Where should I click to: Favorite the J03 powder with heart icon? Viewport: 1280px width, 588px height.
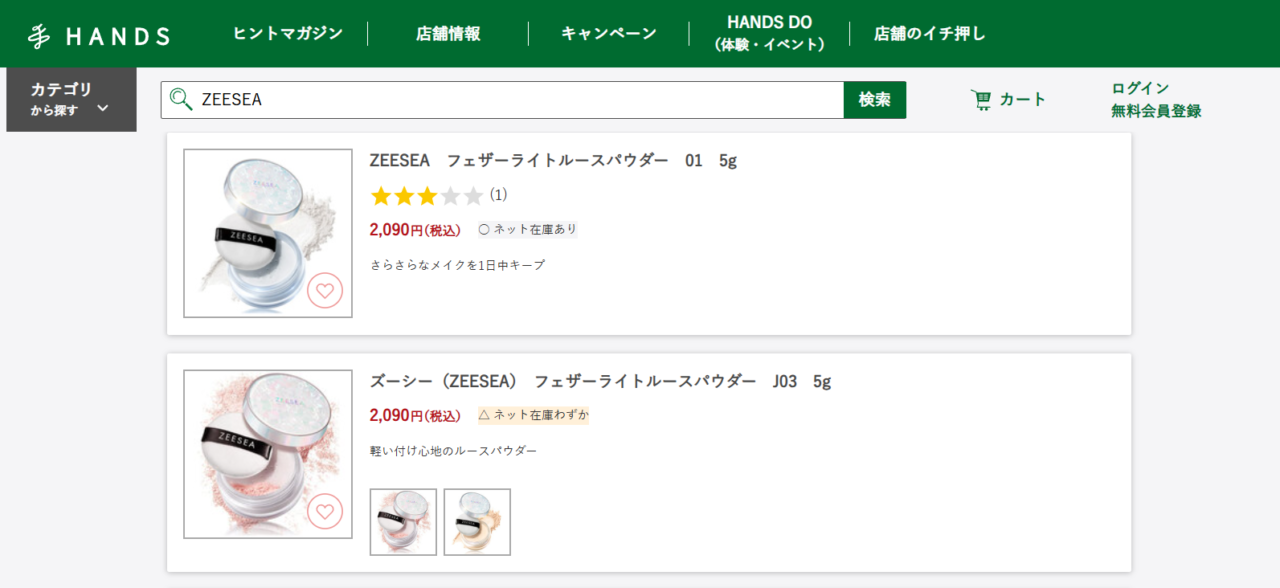point(325,512)
